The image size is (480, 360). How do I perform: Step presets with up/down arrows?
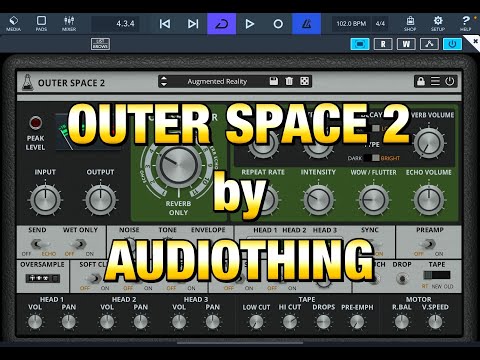pyautogui.click(x=164, y=81)
